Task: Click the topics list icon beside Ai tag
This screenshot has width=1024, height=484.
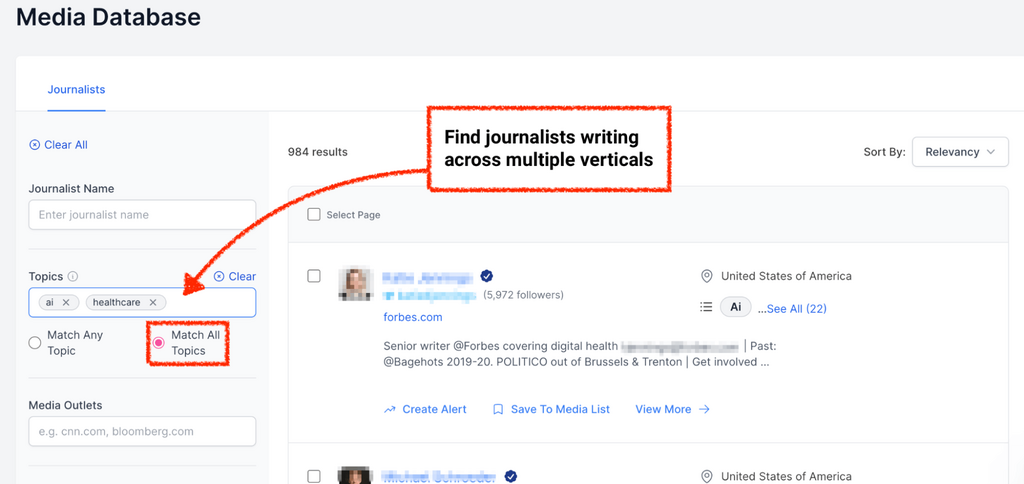Action: tap(706, 308)
